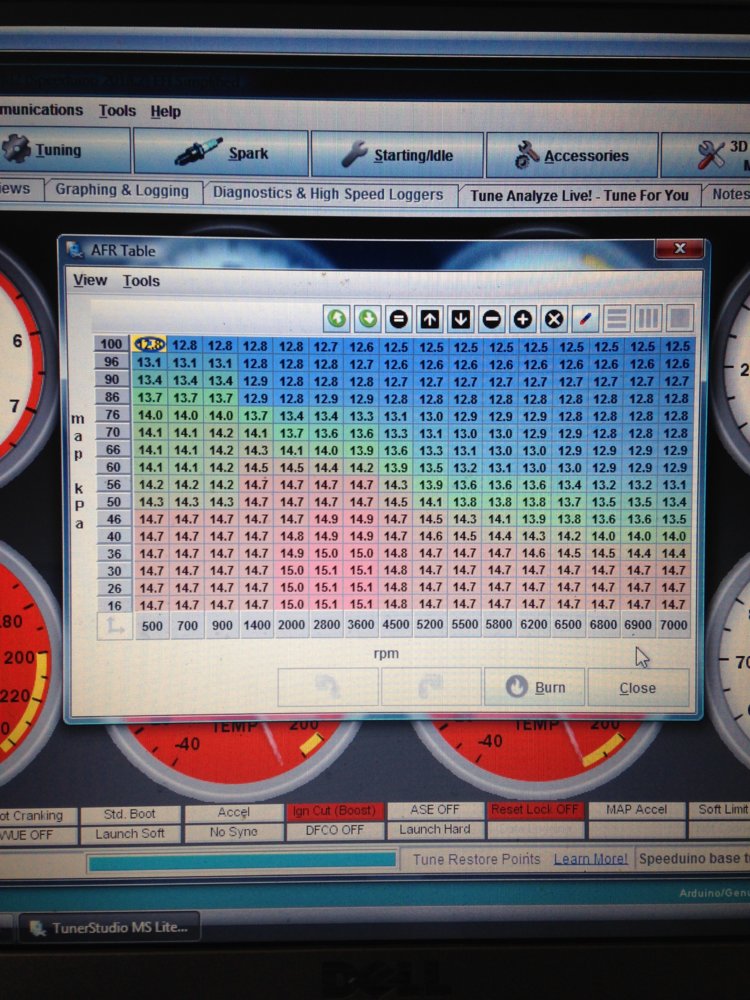The height and width of the screenshot is (1000, 750).
Task: Open the Spark toolbar menu
Action: coord(221,152)
